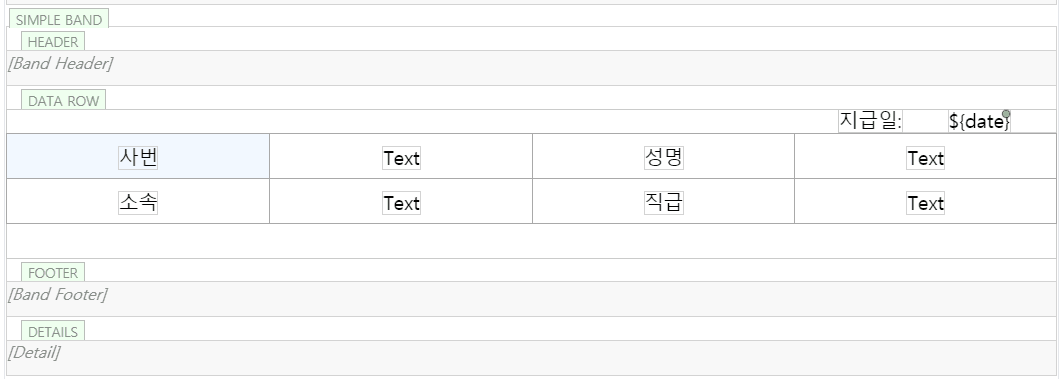1062x379 pixels.
Task: Select the Text item next to 직급
Action: tap(926, 203)
